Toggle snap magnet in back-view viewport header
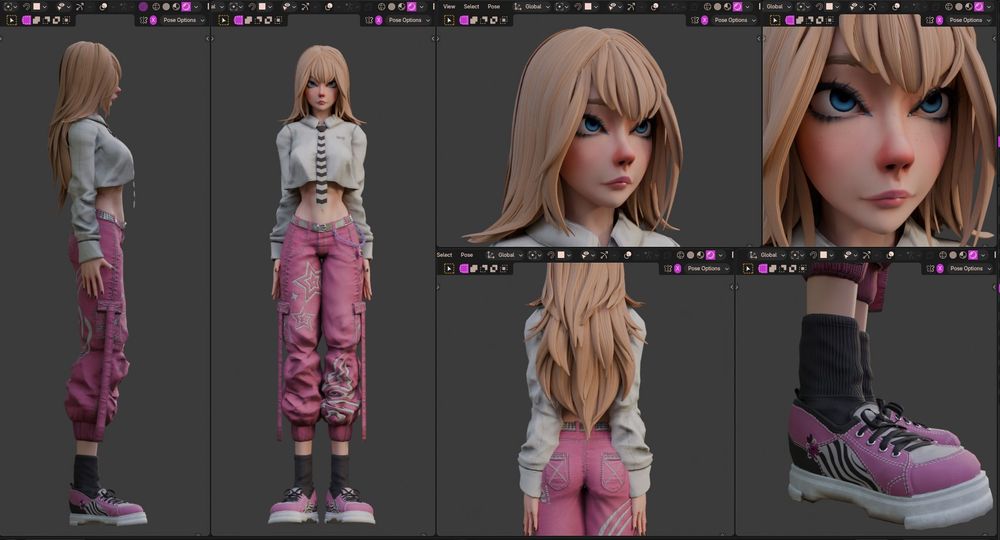Image resolution: width=1000 pixels, height=540 pixels. point(550,255)
